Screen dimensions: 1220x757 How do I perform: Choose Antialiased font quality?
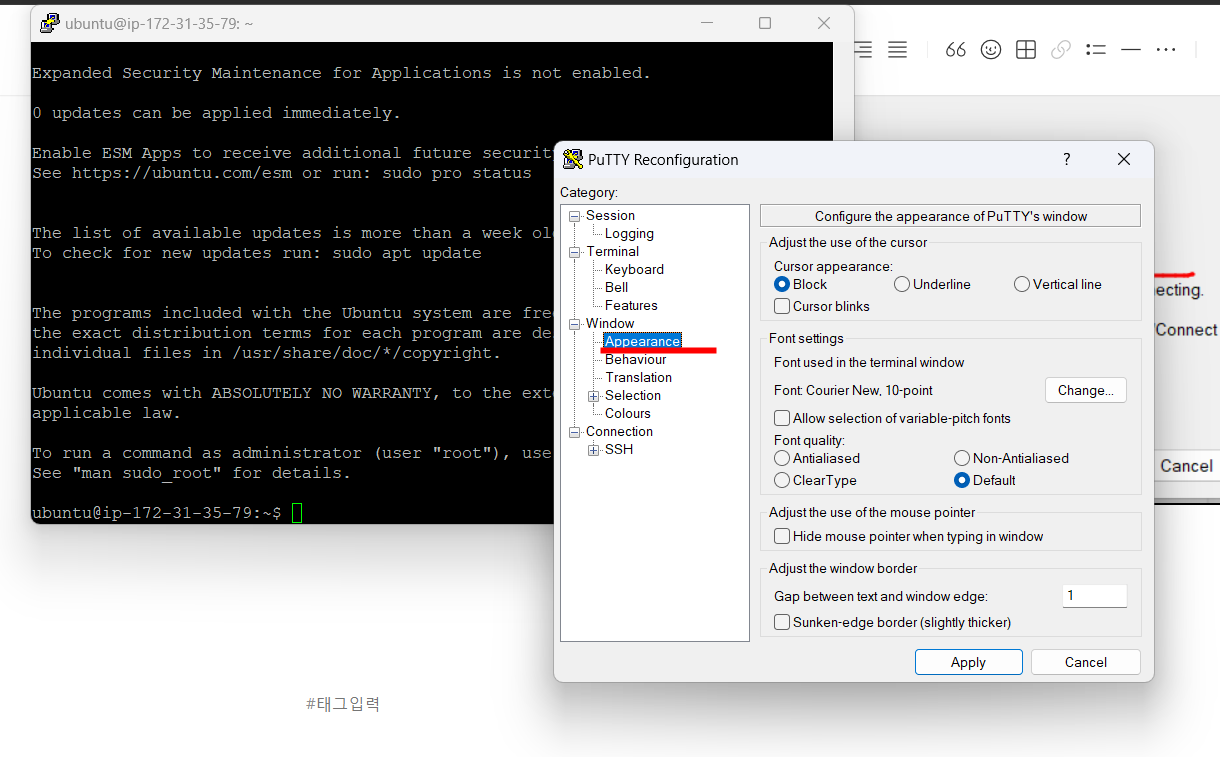[782, 458]
